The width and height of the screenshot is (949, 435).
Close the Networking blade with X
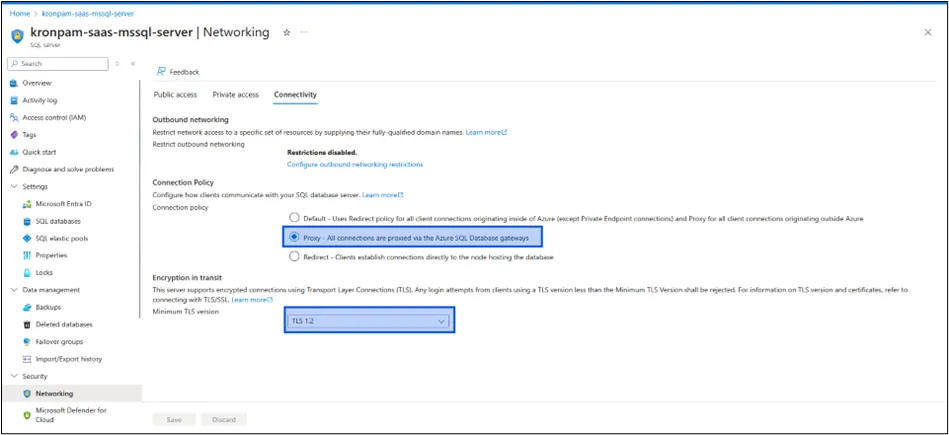(928, 33)
